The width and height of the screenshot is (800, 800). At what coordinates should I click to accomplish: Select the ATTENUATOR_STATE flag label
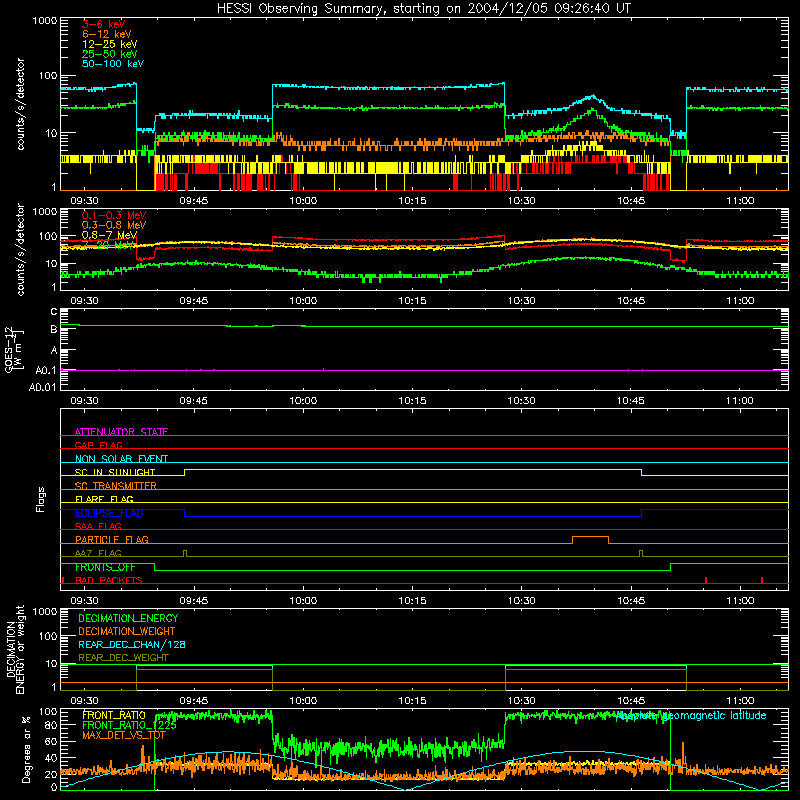[x=121, y=432]
